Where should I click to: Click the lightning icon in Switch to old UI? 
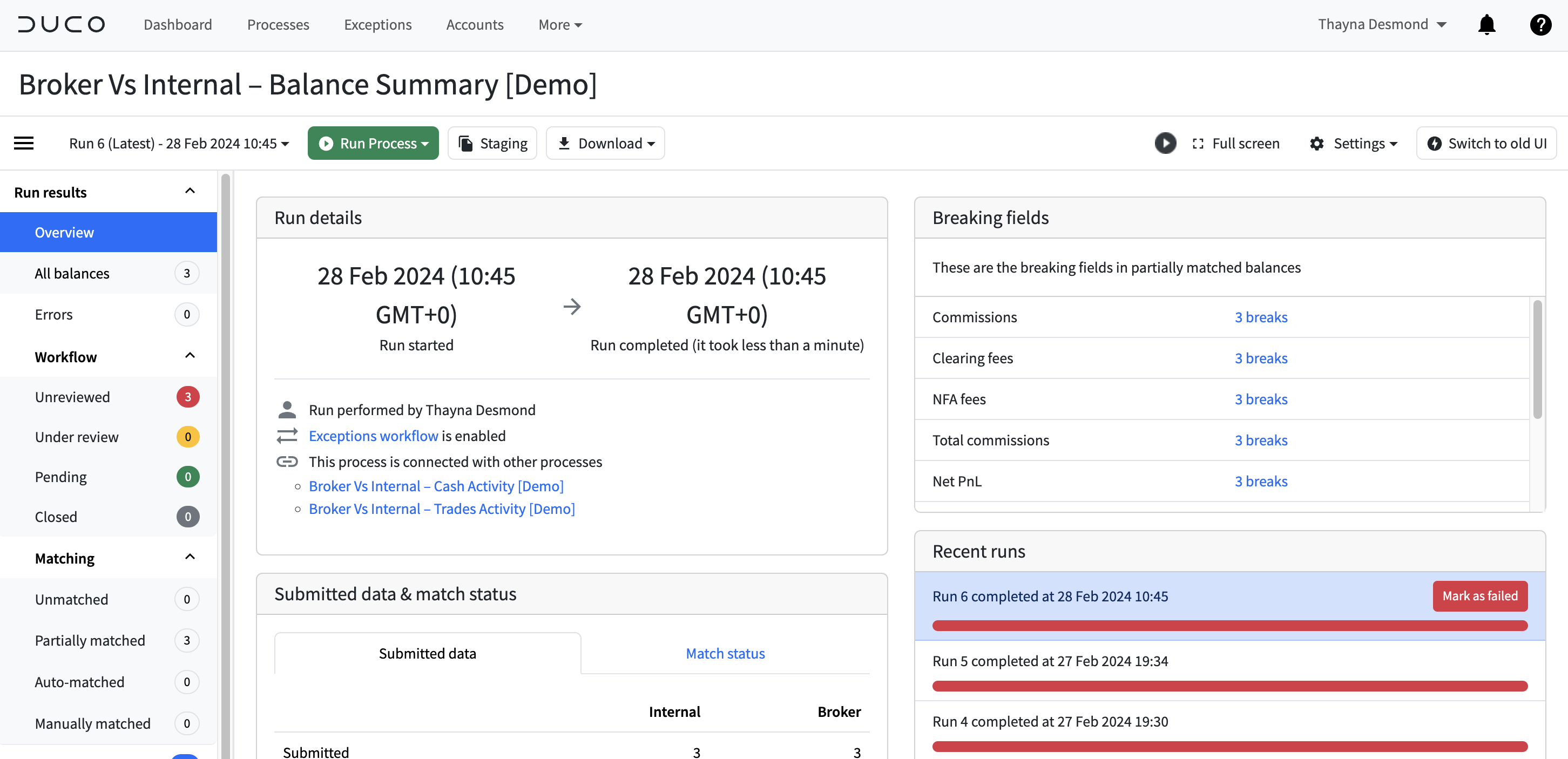click(x=1434, y=143)
